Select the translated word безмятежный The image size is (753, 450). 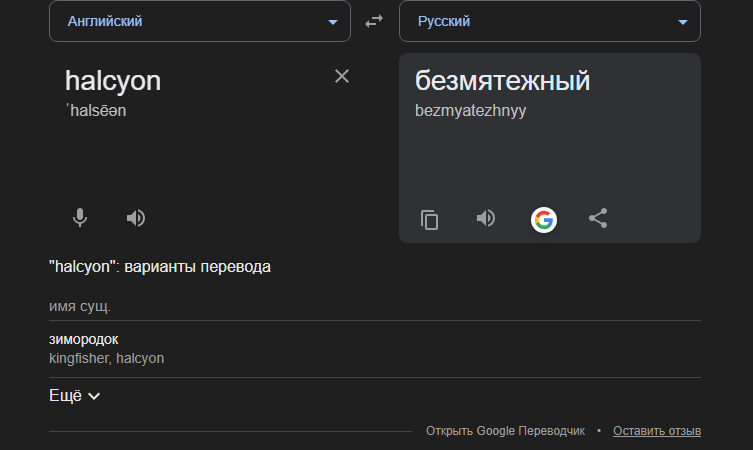tap(502, 81)
